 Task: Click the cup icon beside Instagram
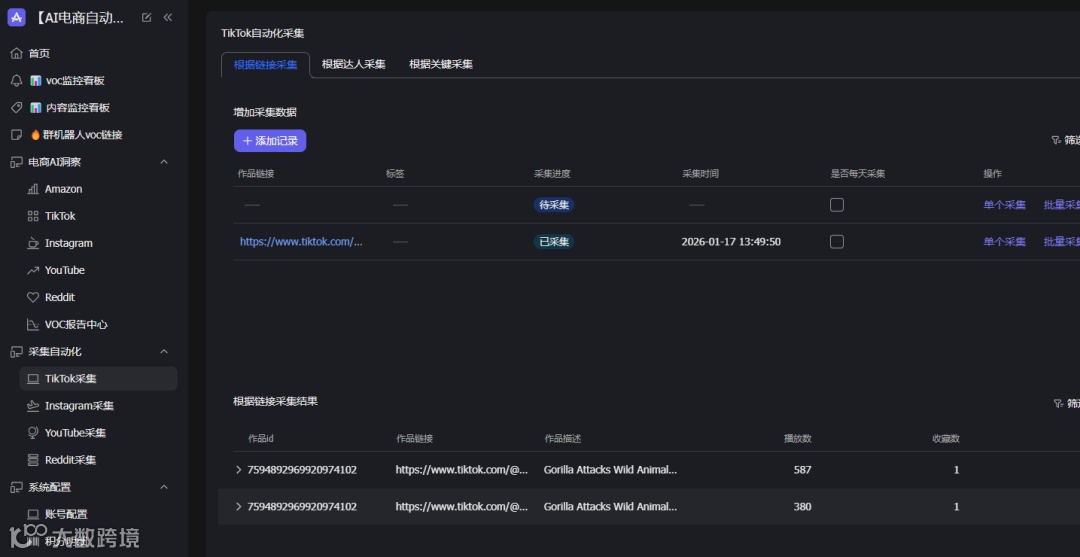point(33,243)
